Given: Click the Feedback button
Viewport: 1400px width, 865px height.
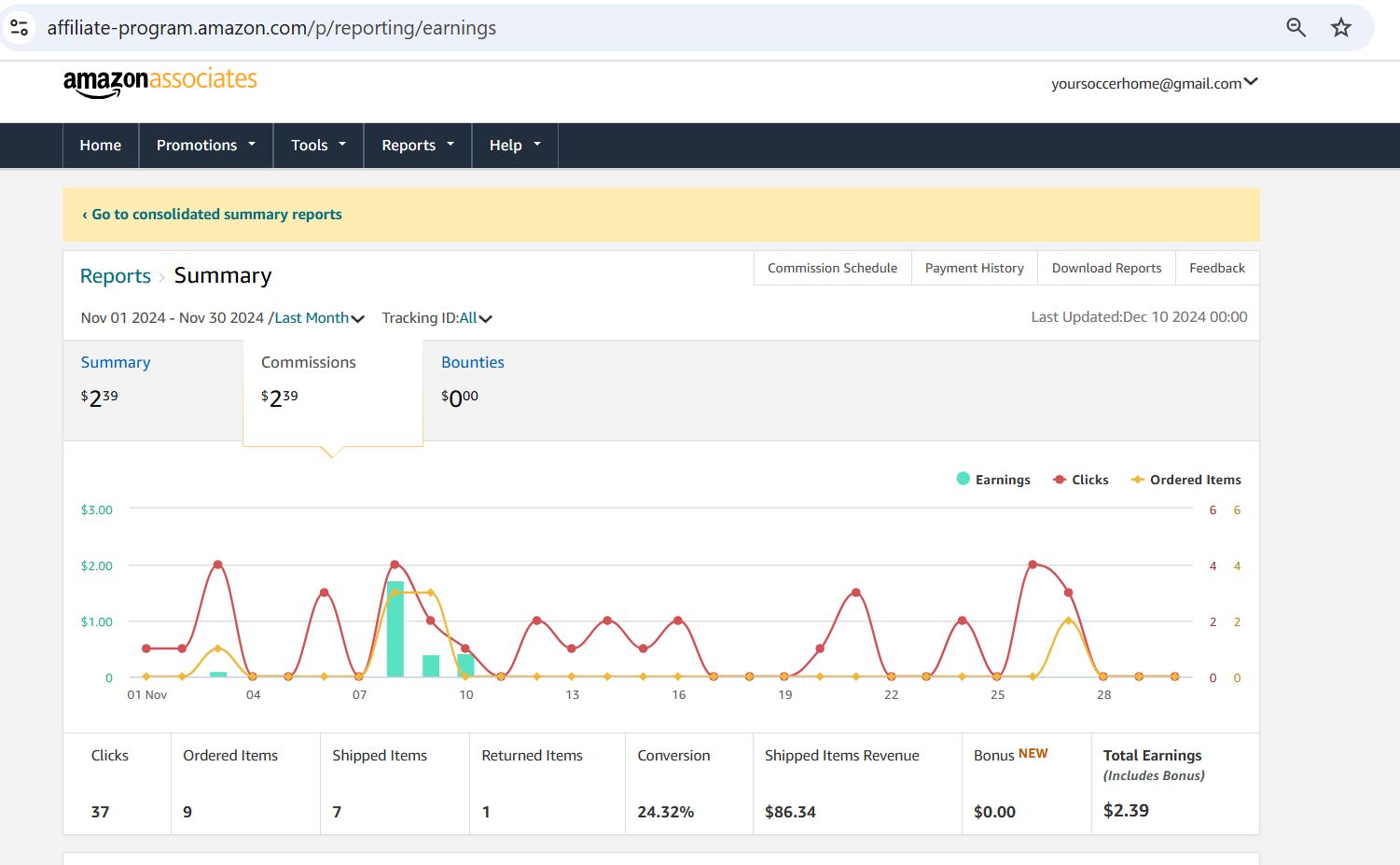Looking at the screenshot, I should tap(1217, 268).
